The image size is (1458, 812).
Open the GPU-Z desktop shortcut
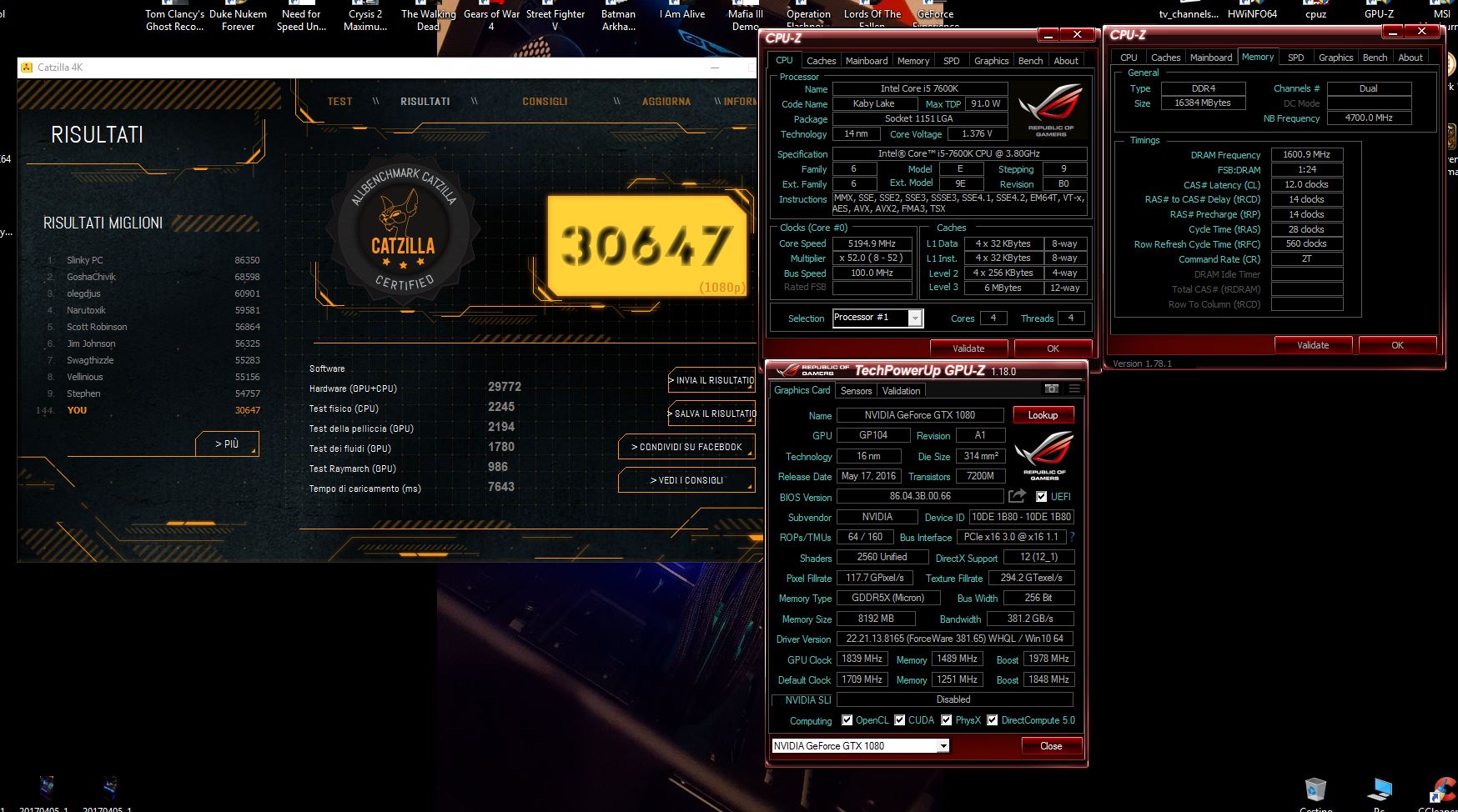coord(1379,12)
